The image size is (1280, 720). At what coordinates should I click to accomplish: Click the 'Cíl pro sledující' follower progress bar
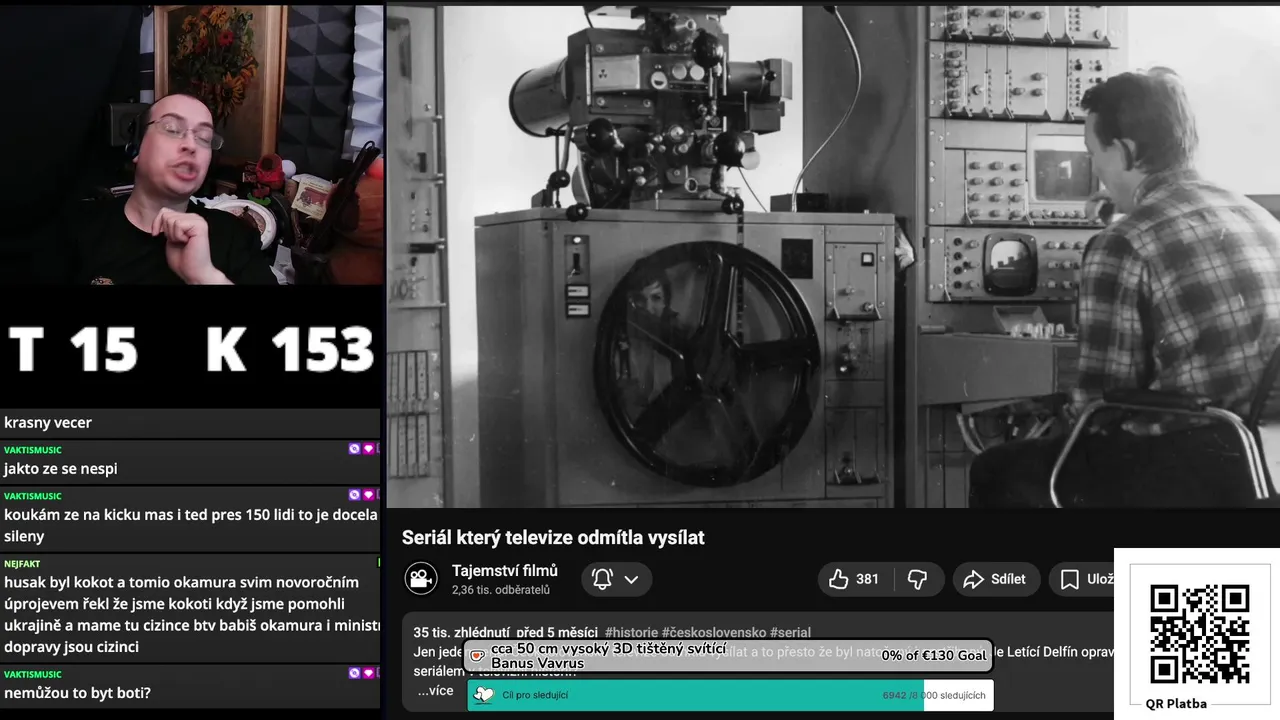[x=730, y=695]
